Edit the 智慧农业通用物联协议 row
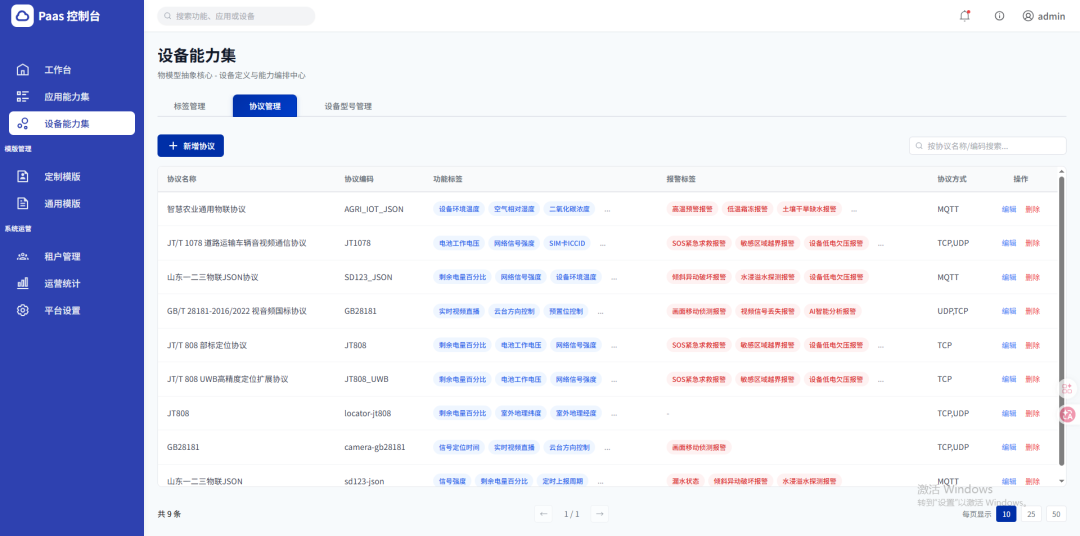1080x536 pixels. [1008, 209]
